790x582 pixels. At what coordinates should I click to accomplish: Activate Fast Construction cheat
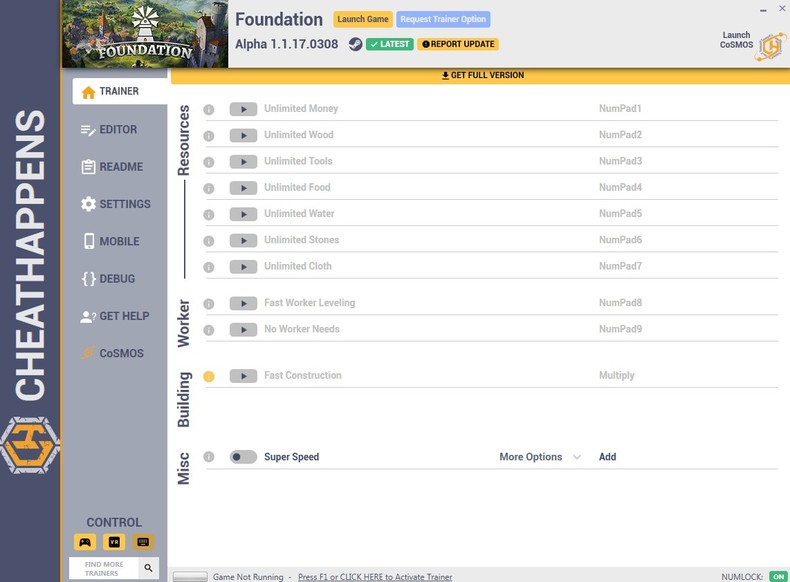[243, 375]
